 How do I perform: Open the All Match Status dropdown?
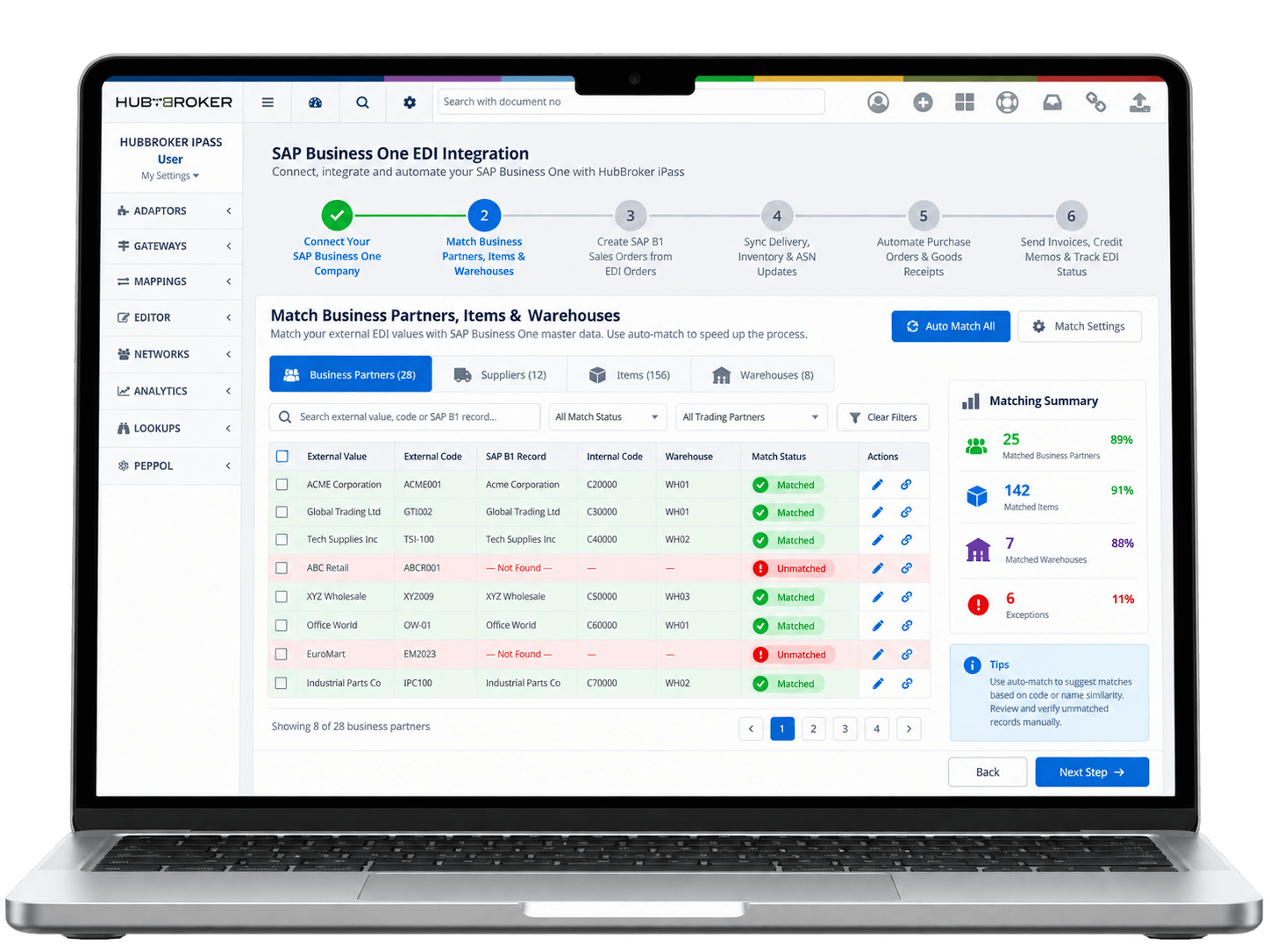(607, 417)
